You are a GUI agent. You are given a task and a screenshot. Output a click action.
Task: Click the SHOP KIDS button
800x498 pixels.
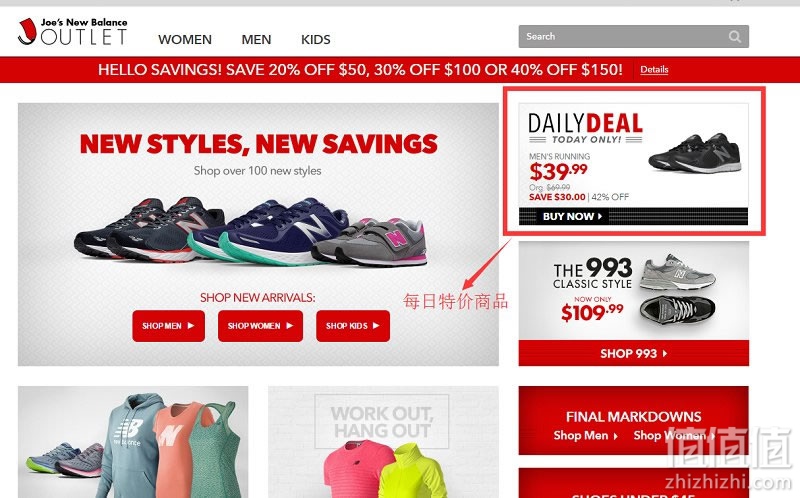353,326
